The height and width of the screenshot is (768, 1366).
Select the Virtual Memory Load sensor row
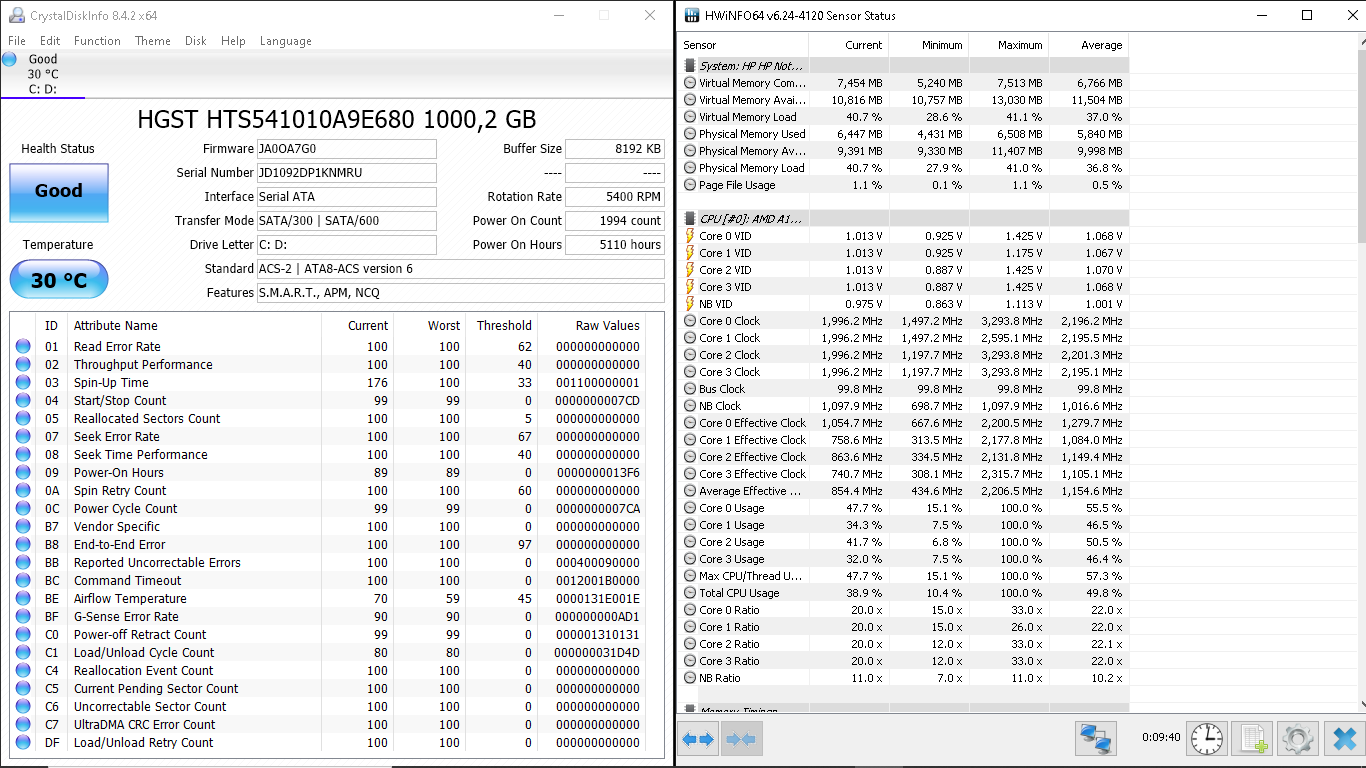[904, 117]
